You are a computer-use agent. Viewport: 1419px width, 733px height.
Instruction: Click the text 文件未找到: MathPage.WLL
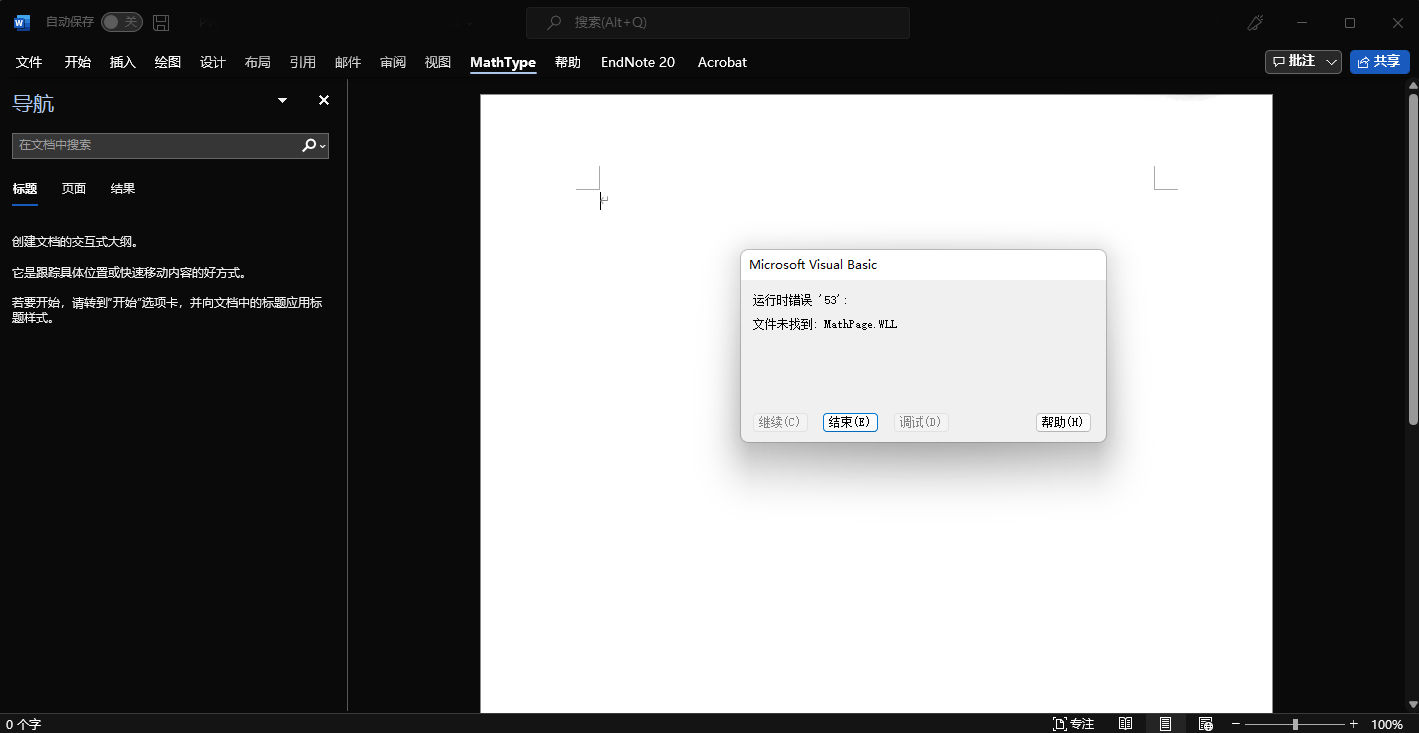tap(825, 324)
